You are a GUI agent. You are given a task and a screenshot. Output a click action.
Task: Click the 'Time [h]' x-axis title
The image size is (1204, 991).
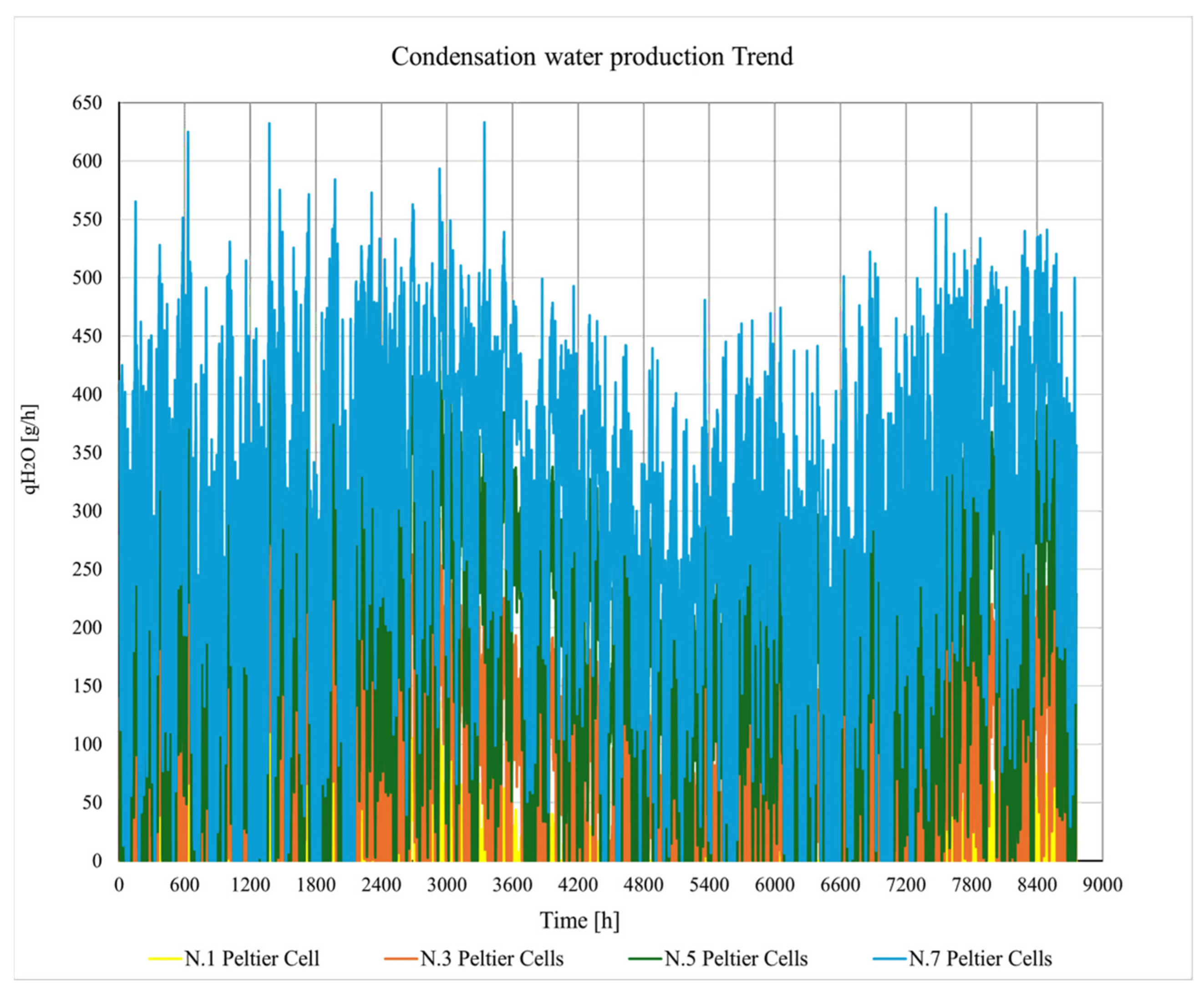[x=579, y=920]
